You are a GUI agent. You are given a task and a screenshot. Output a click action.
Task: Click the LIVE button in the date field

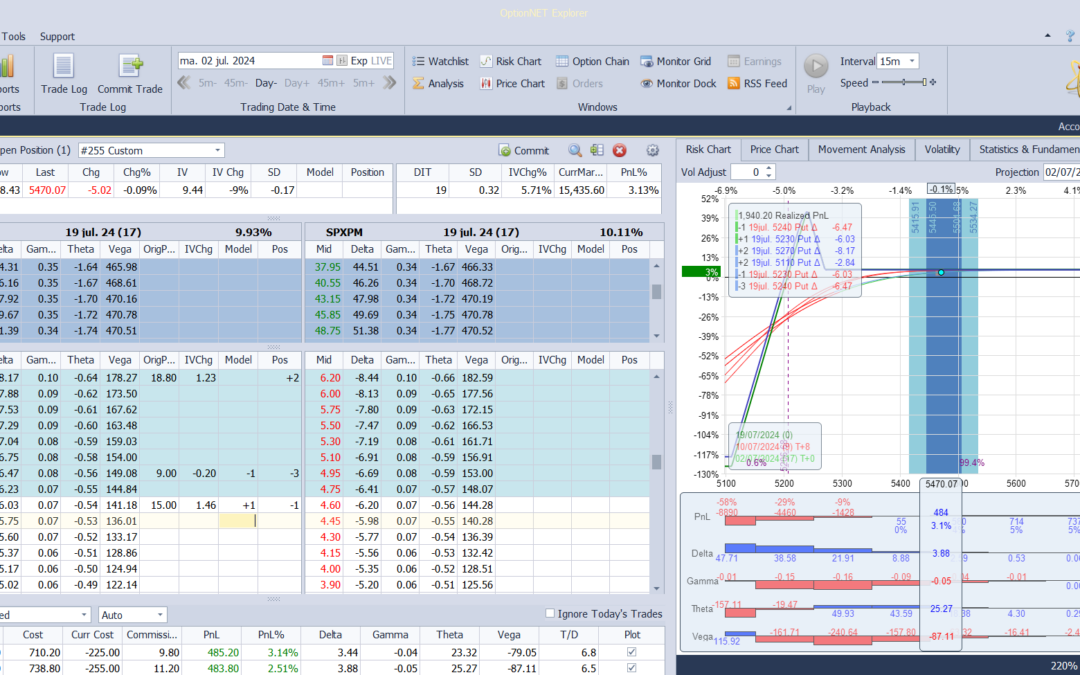coord(382,61)
